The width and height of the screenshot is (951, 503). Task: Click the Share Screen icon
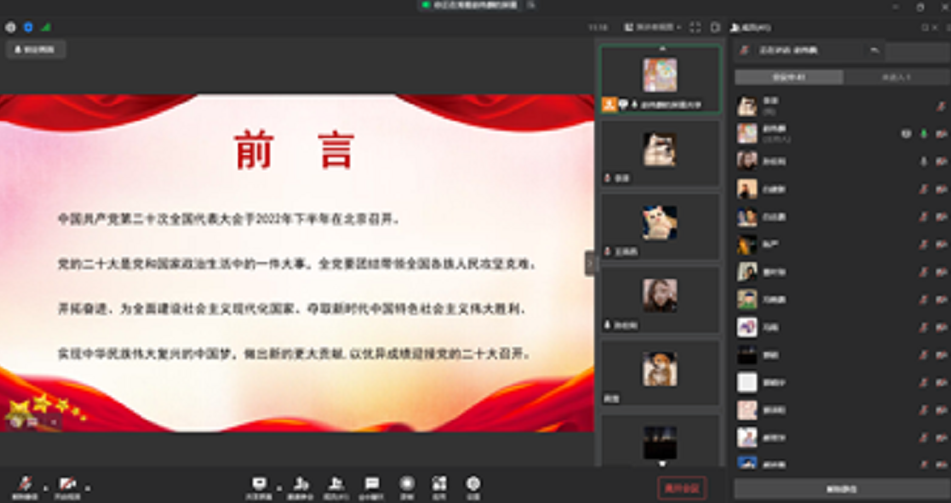pos(259,486)
